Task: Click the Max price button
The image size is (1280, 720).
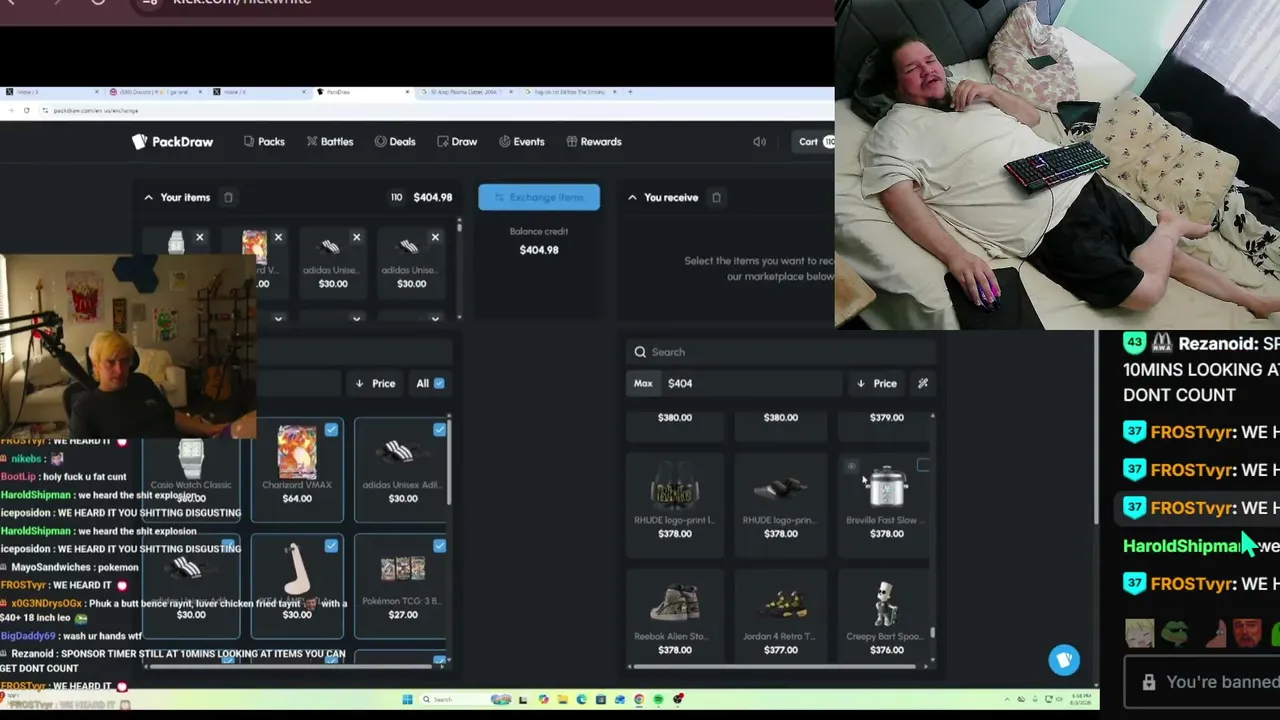Action: 643,384
